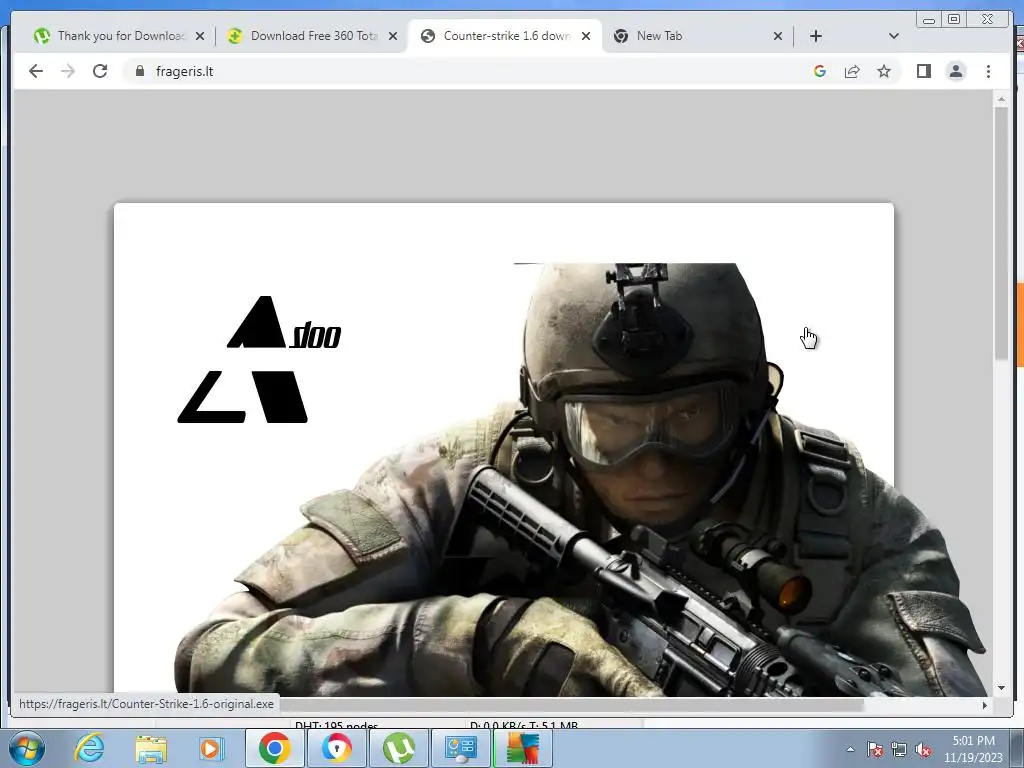The image size is (1024, 768).
Task: Click the black logo graphic on page
Action: pyautogui.click(x=259, y=359)
